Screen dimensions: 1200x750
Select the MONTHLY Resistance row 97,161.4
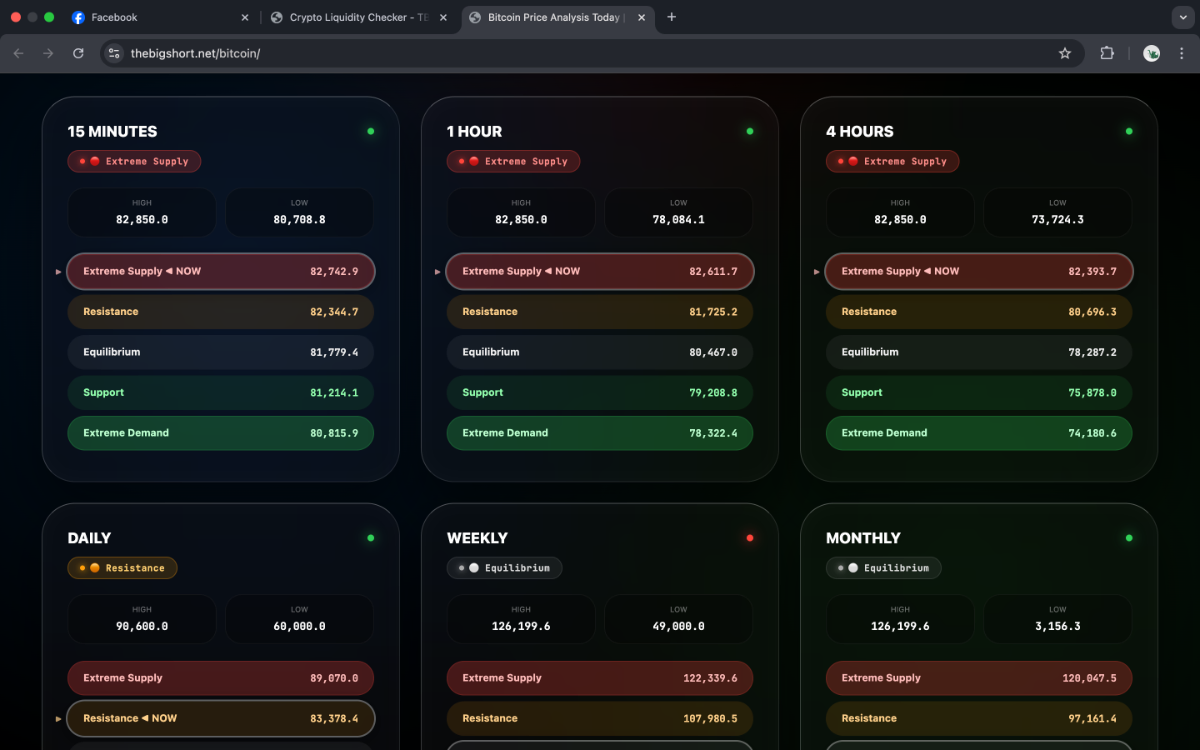pos(979,718)
